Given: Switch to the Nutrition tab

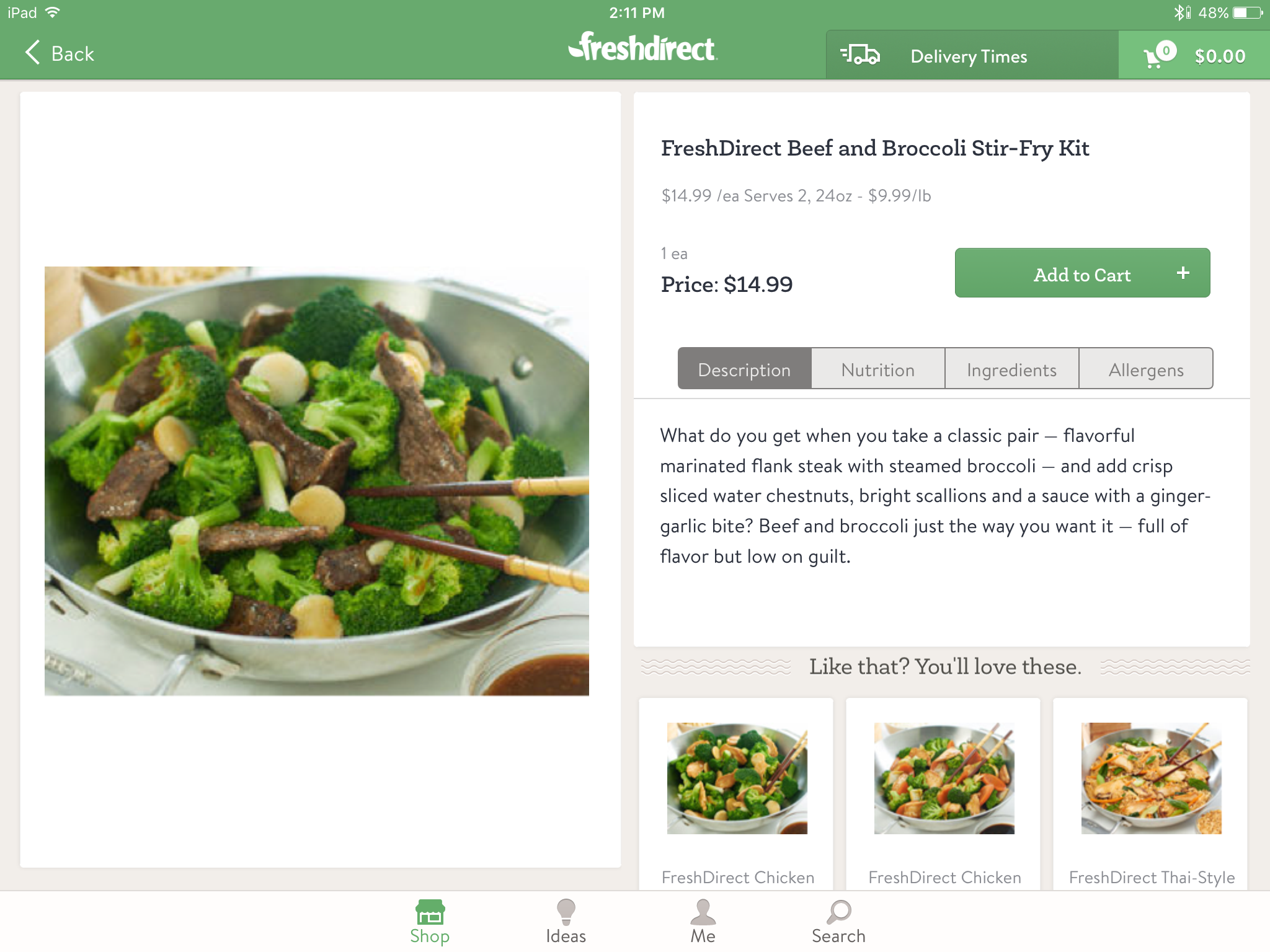Looking at the screenshot, I should (x=878, y=369).
